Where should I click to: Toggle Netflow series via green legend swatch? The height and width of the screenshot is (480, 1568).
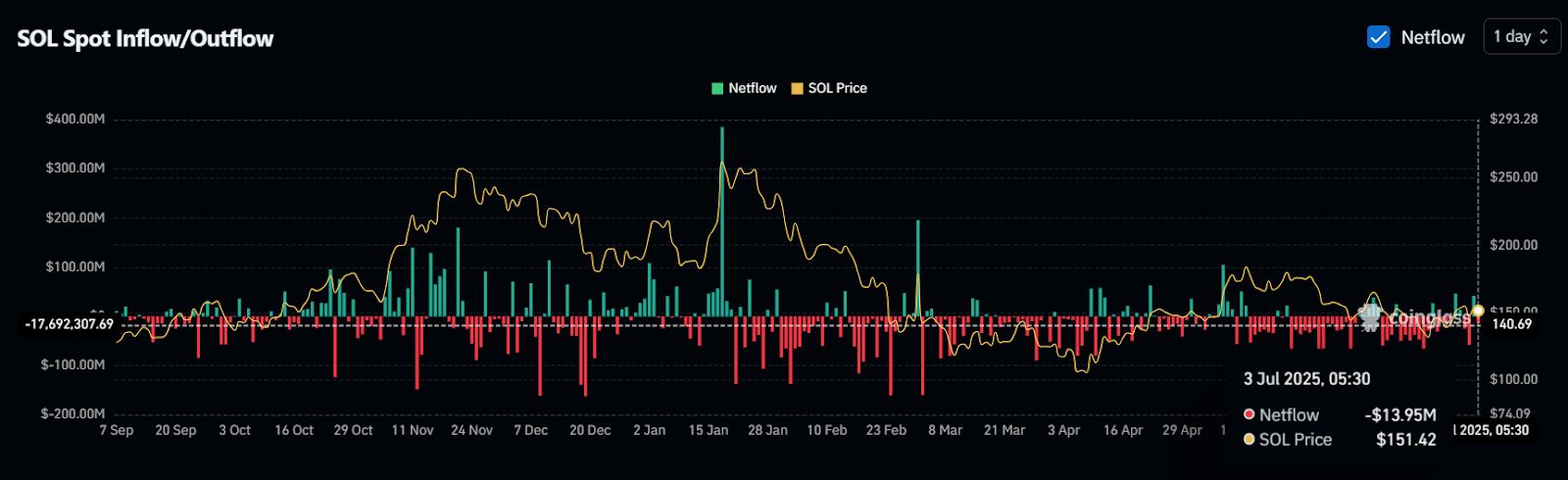(717, 88)
